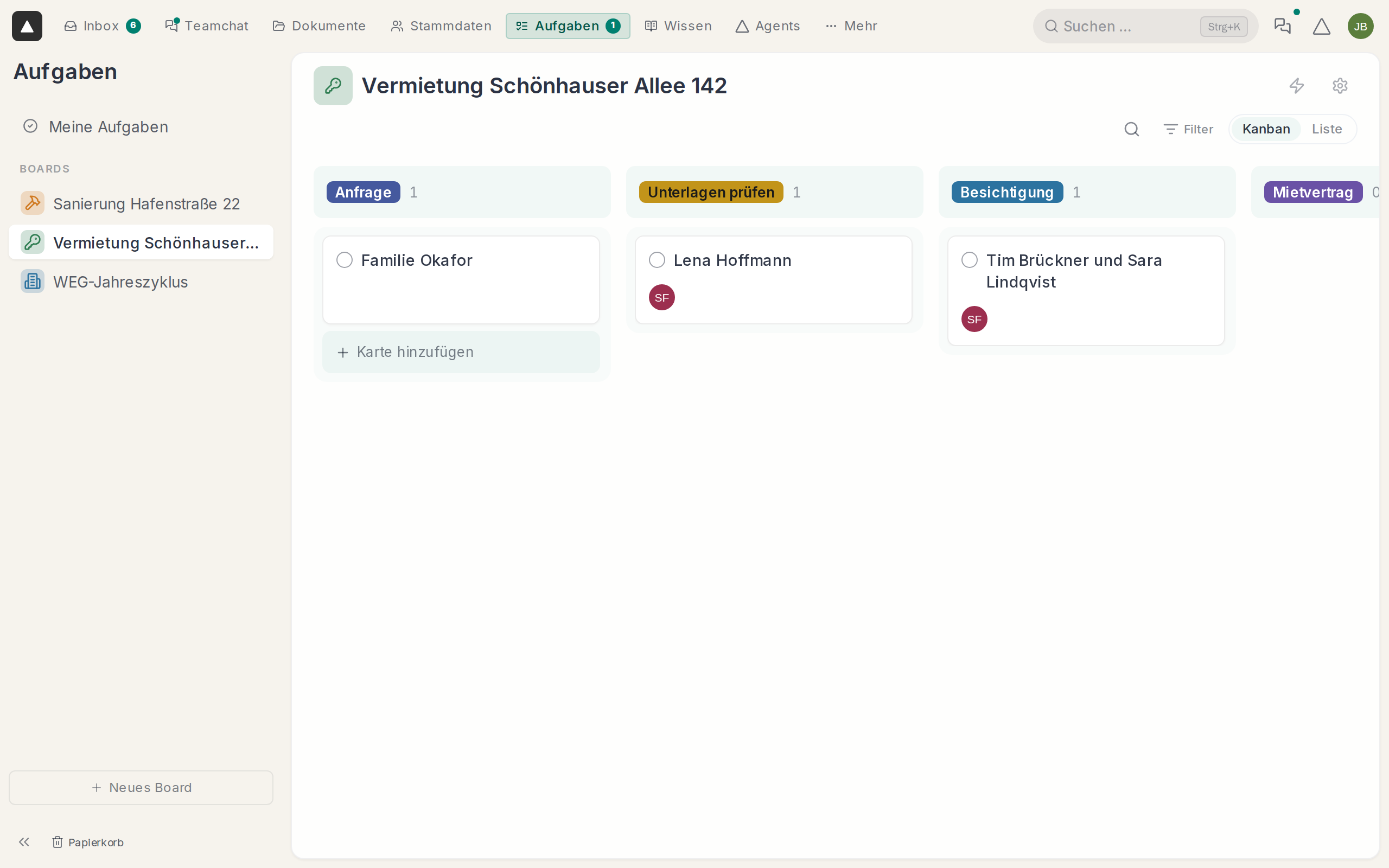Viewport: 1389px width, 868px height.
Task: Check off Tim Brückner und Sara Lindqvist
Action: (970, 260)
